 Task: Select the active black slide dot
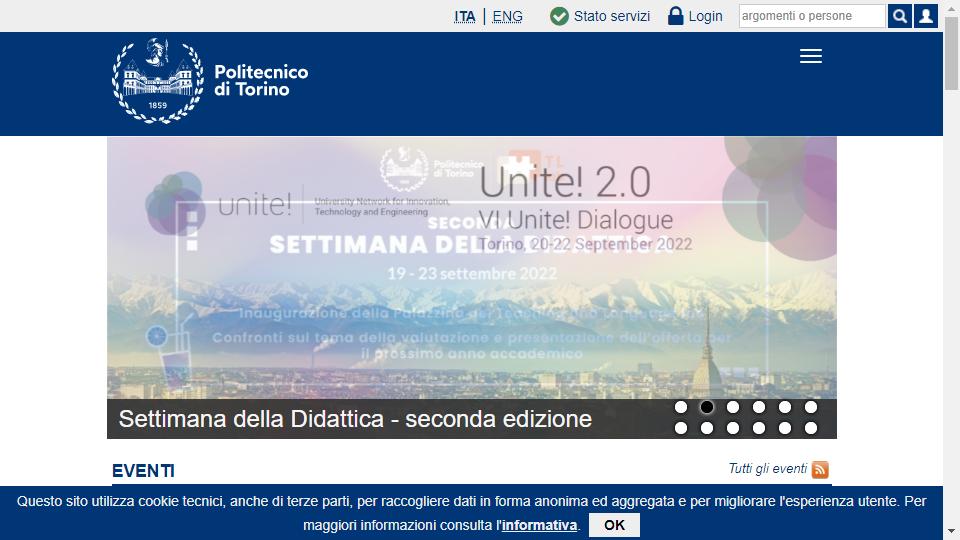pyautogui.click(x=707, y=407)
